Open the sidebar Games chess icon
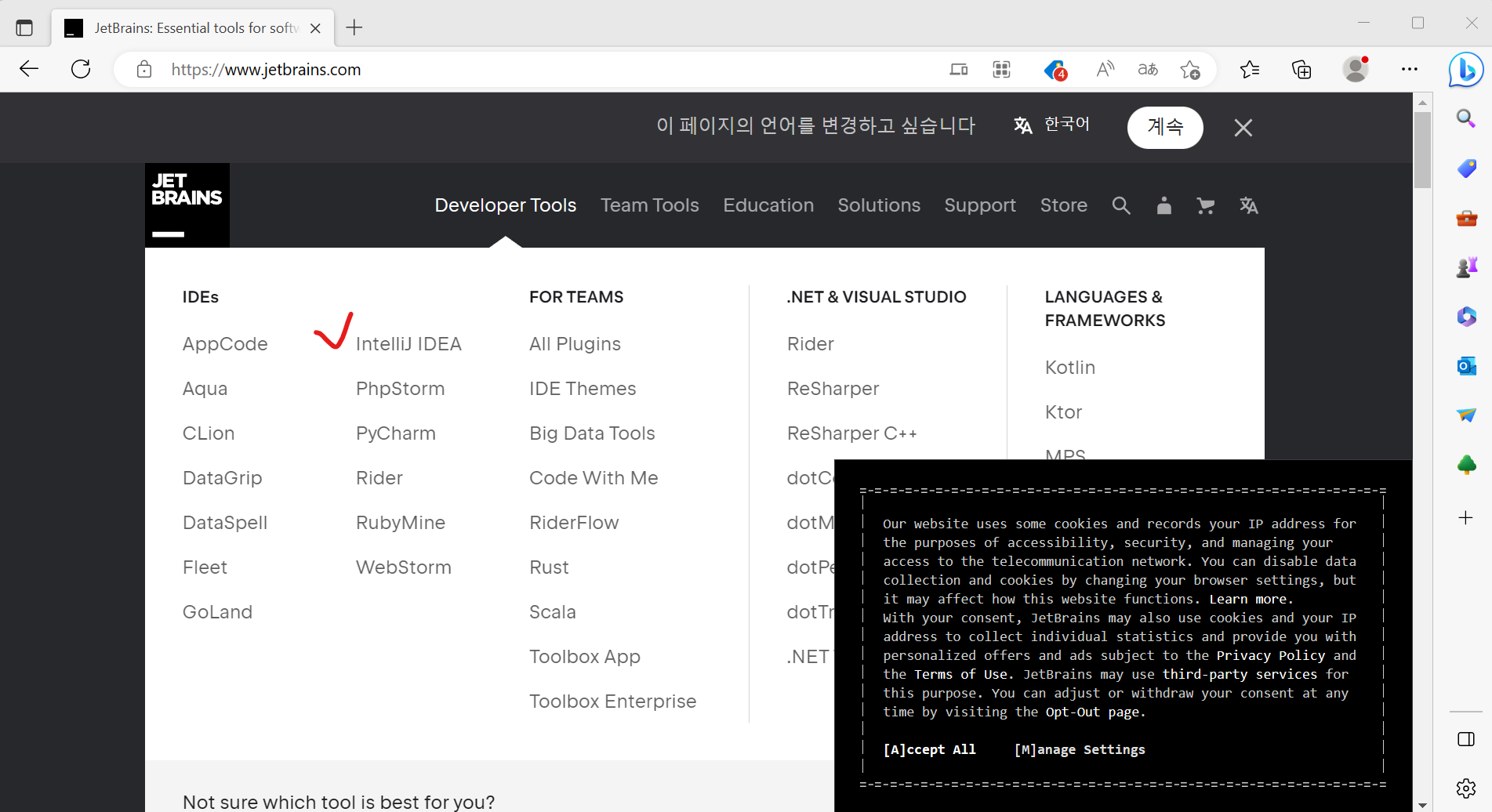Screen dimensions: 1492x812 (1466, 267)
